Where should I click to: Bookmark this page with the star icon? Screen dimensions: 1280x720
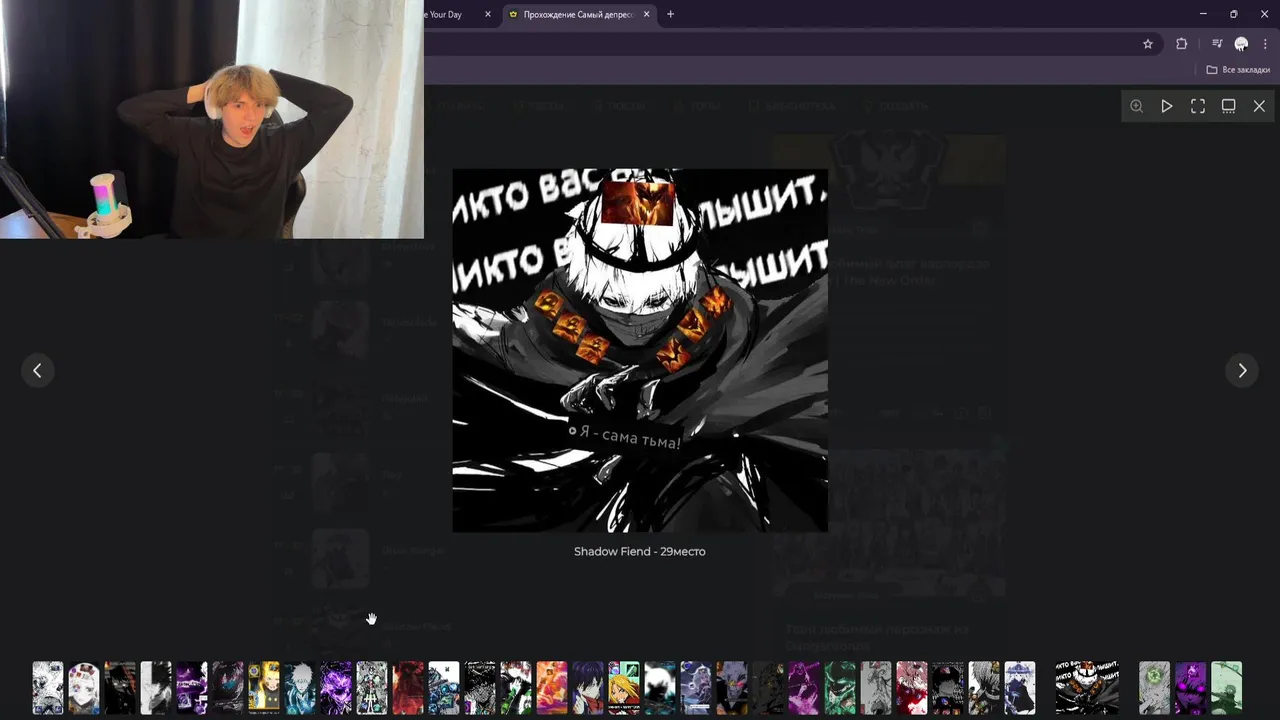(x=1148, y=44)
